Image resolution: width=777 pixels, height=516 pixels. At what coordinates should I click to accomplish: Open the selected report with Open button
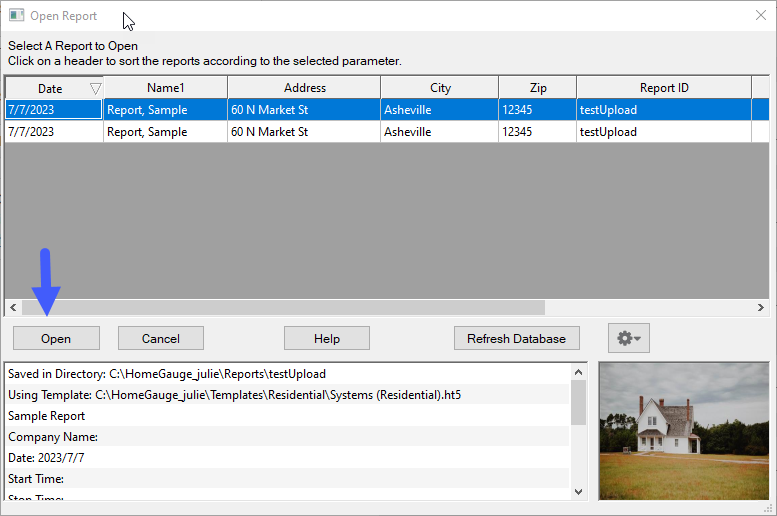click(x=56, y=339)
